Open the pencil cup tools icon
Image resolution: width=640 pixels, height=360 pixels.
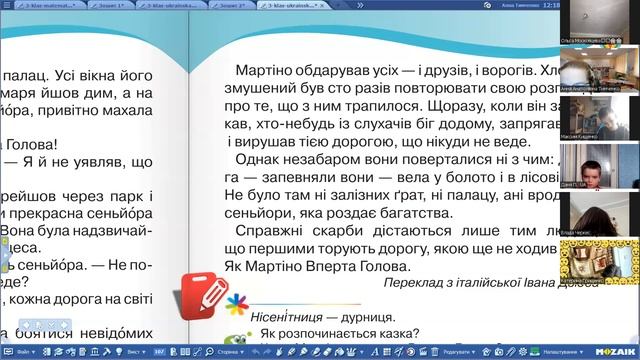click(351, 351)
